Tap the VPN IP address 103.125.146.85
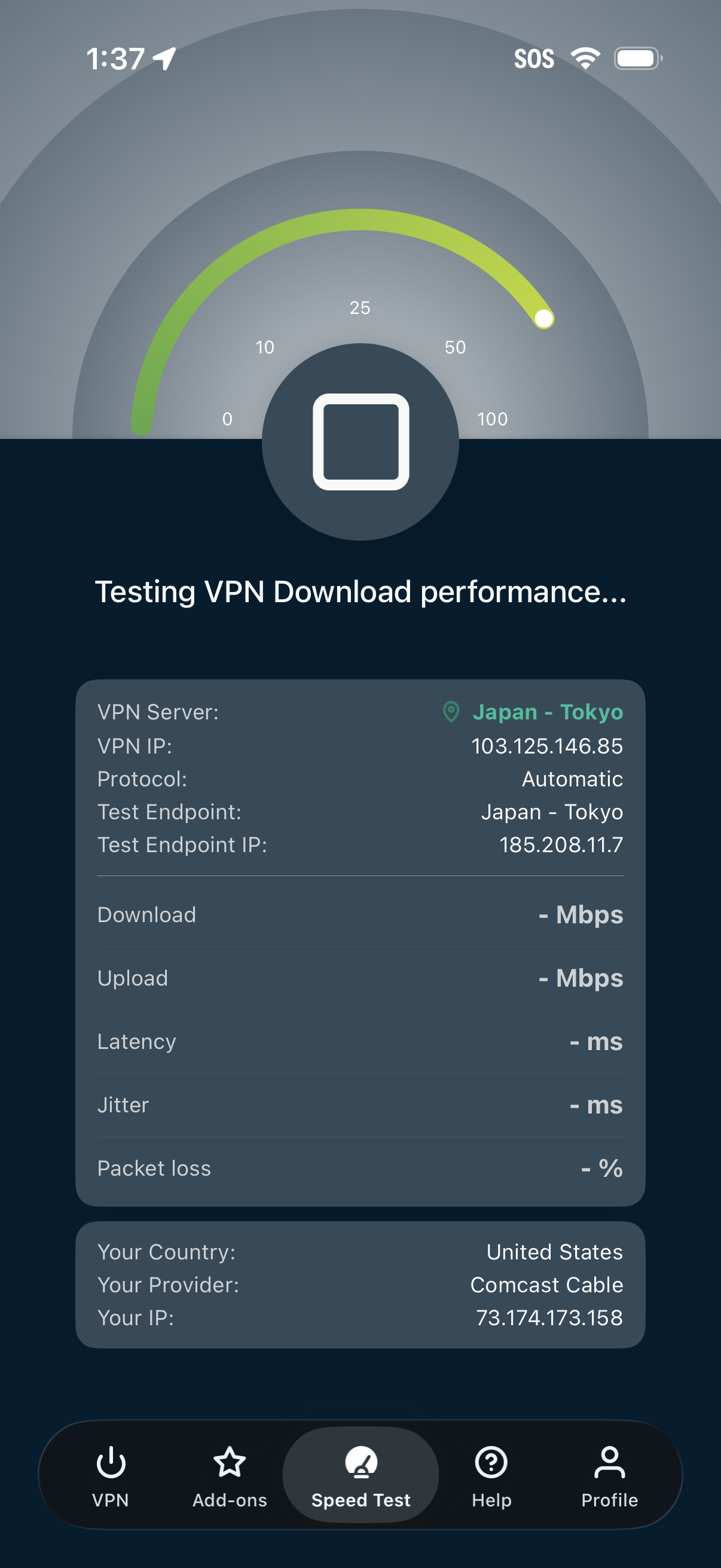 click(546, 746)
